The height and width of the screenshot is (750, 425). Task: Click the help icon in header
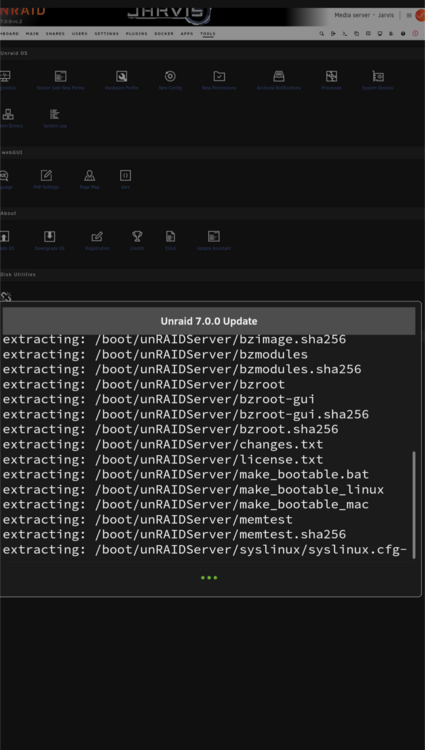click(x=403, y=33)
